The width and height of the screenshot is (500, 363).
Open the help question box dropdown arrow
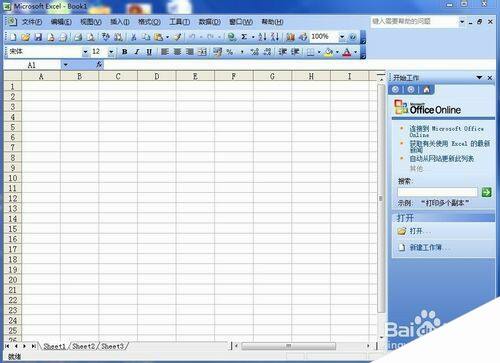(x=462, y=22)
